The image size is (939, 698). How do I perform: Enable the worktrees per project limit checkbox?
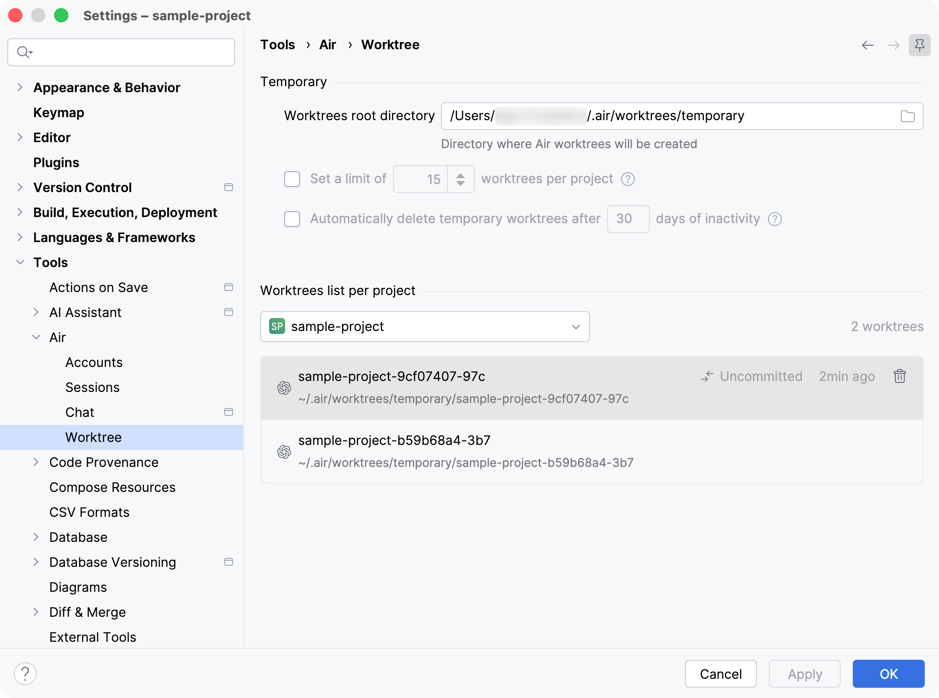[292, 179]
